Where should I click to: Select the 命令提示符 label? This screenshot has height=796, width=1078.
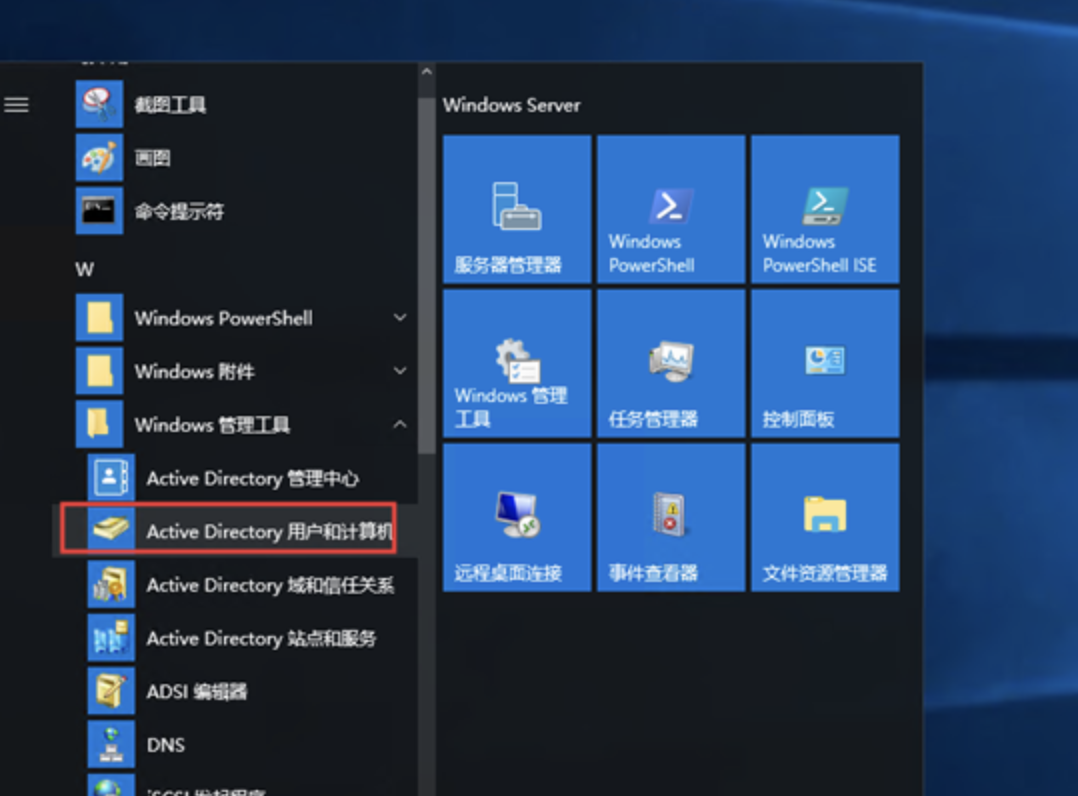pos(179,211)
